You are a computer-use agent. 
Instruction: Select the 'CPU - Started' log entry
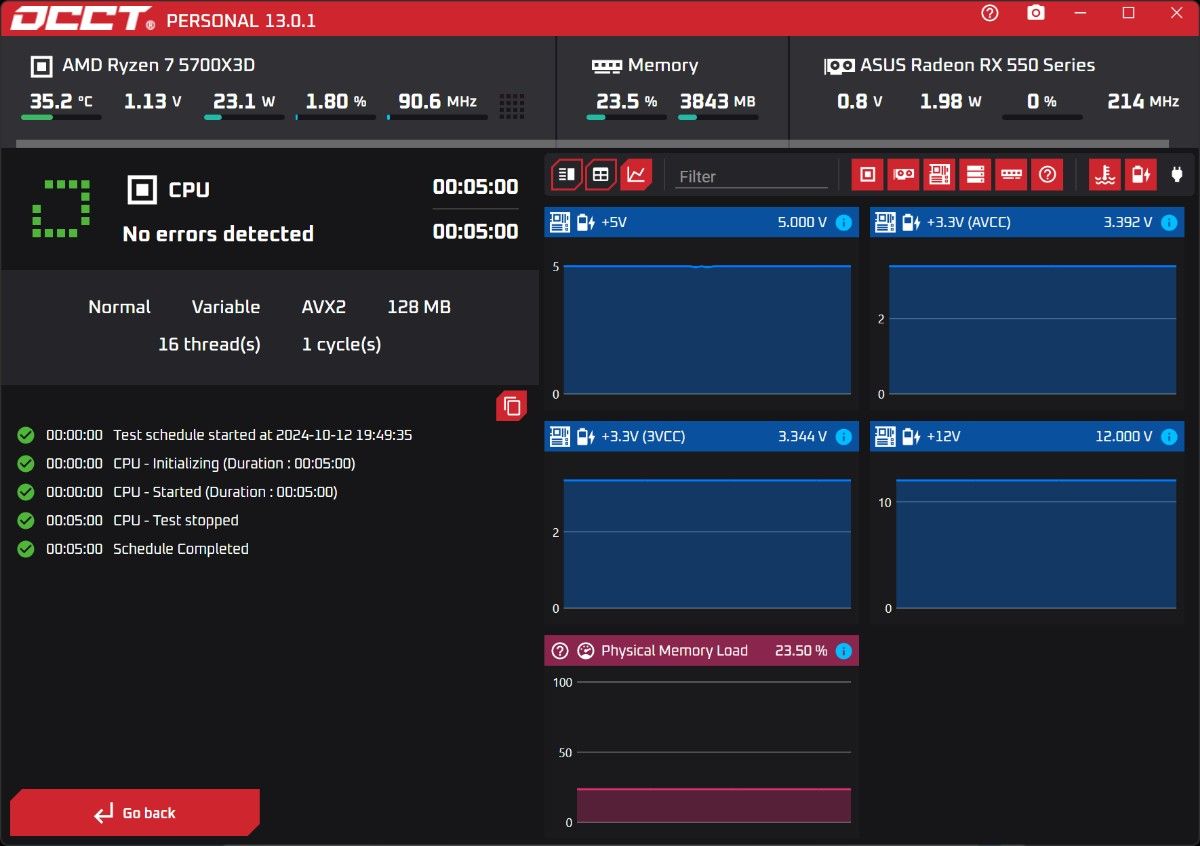click(x=225, y=492)
